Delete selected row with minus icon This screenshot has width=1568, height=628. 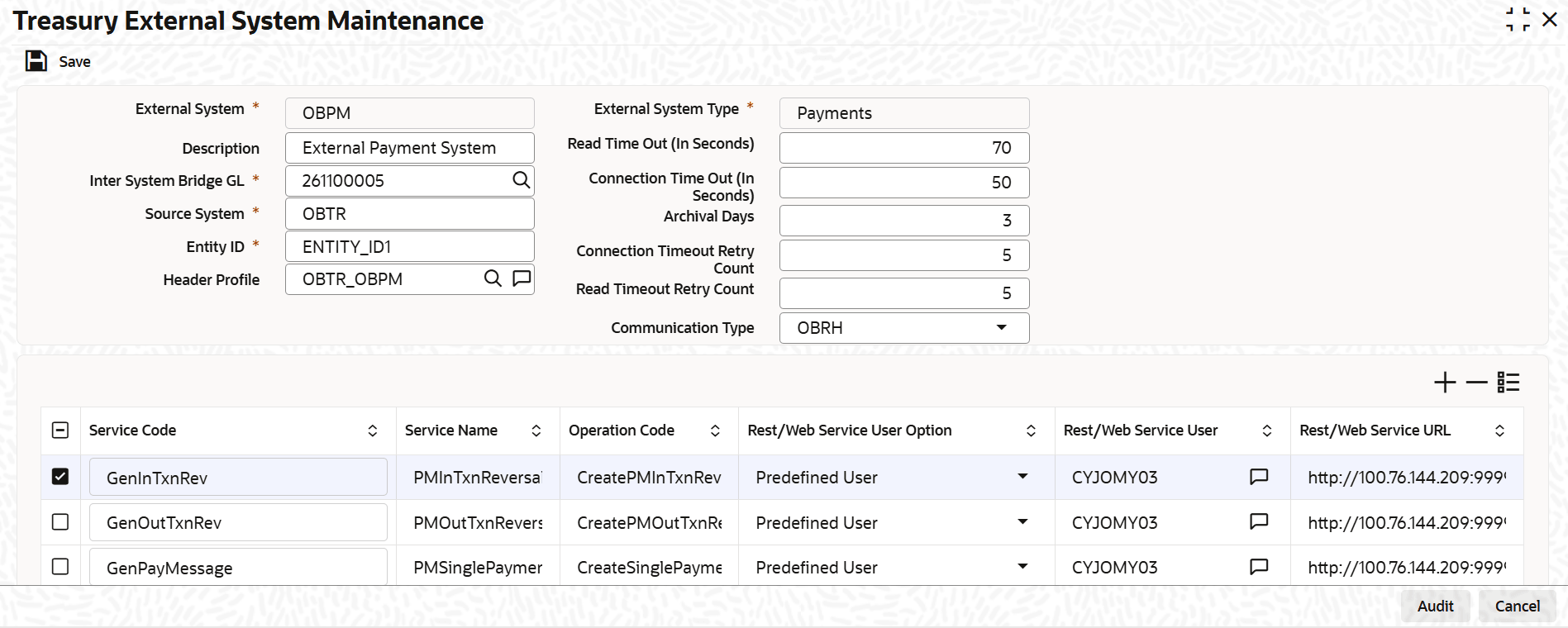(x=1476, y=383)
